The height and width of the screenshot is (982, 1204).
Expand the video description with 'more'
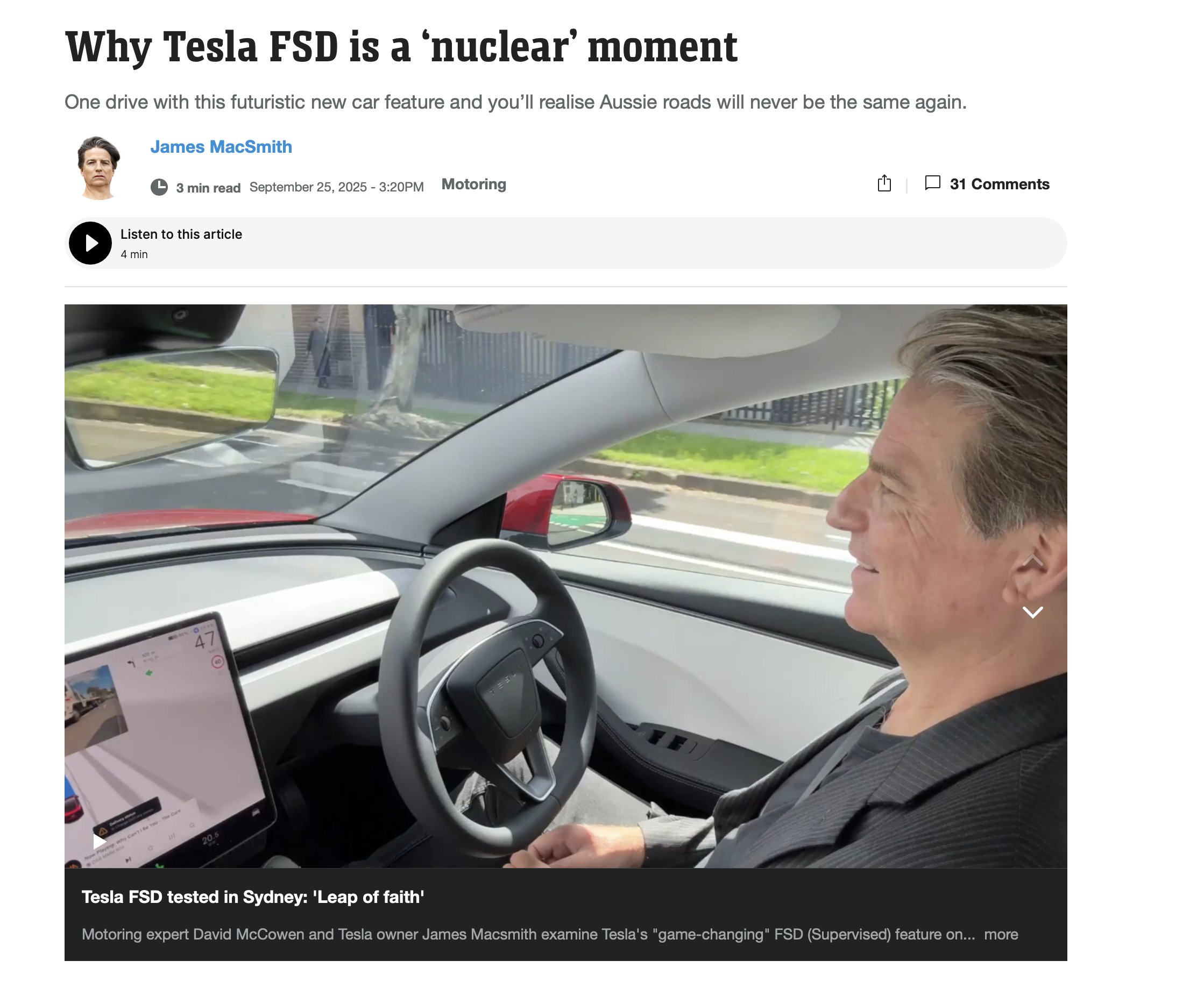1001,935
